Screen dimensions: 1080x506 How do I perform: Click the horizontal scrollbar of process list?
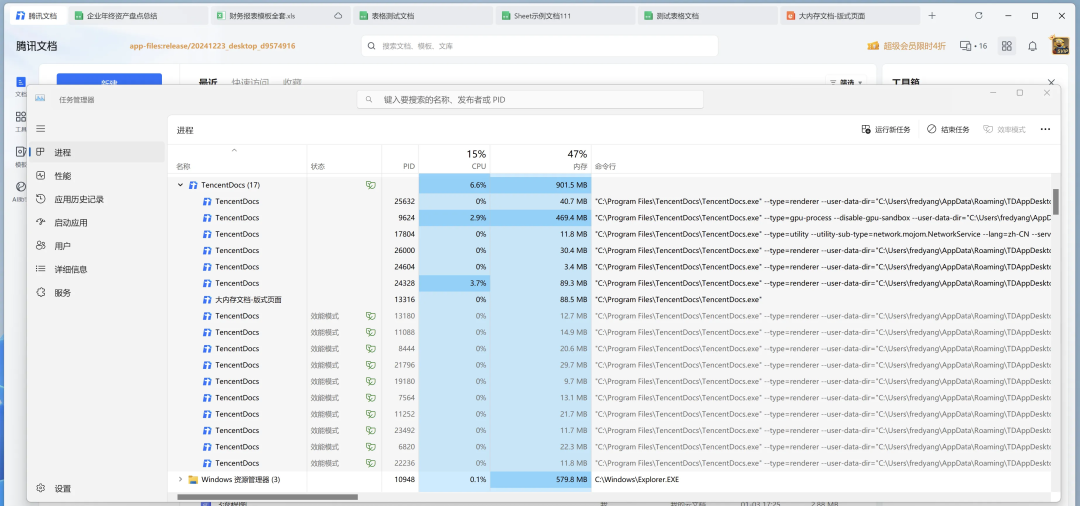coord(267,496)
